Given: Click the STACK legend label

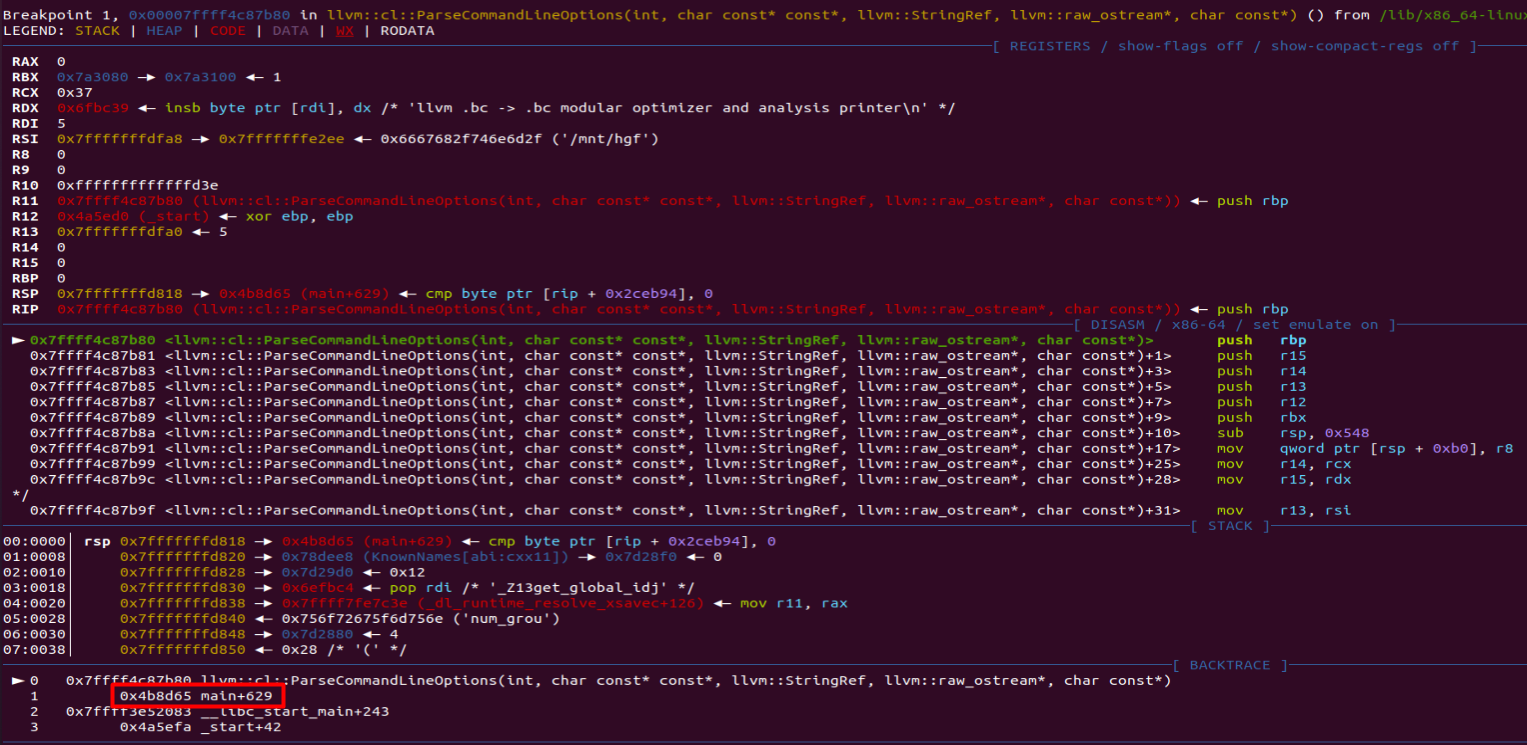Looking at the screenshot, I should click(x=97, y=30).
